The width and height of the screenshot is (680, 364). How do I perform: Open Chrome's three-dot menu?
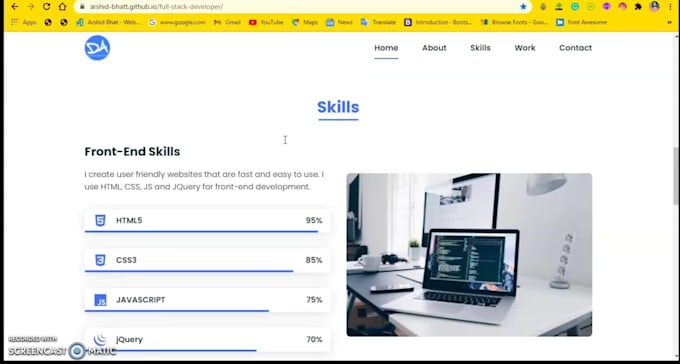[x=671, y=7]
